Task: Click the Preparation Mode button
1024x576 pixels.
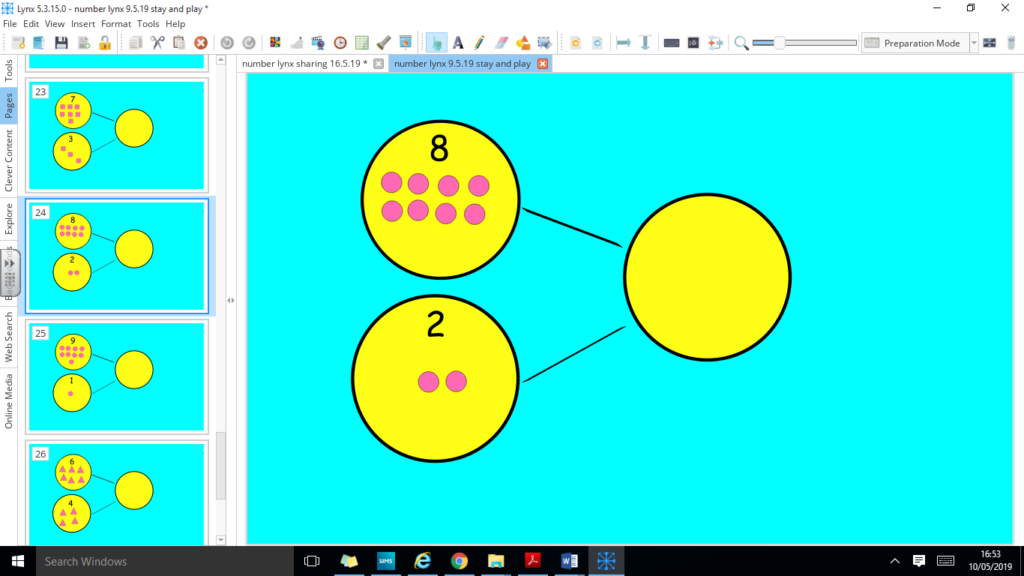Action: [914, 43]
